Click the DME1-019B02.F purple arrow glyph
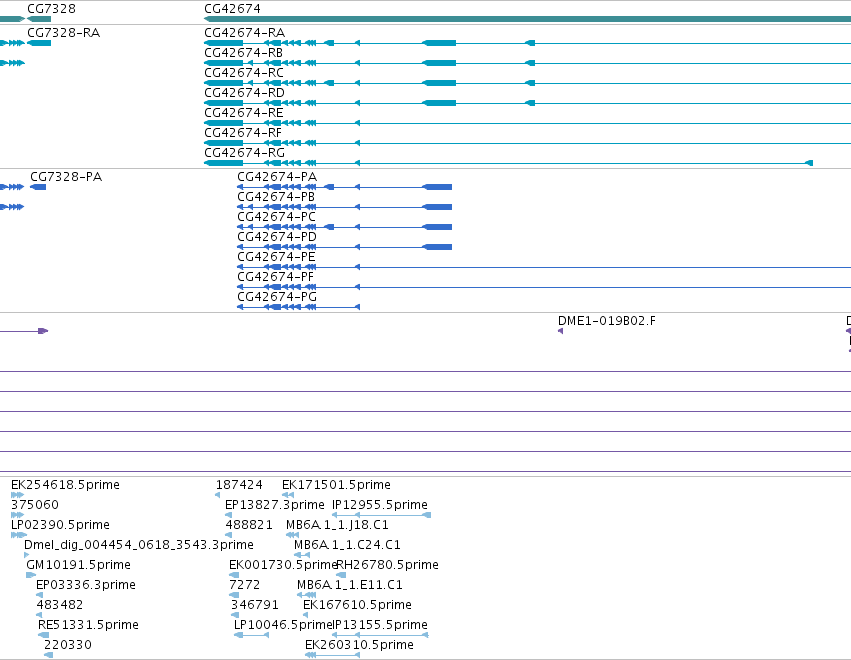This screenshot has height=660, width=851. tap(561, 331)
